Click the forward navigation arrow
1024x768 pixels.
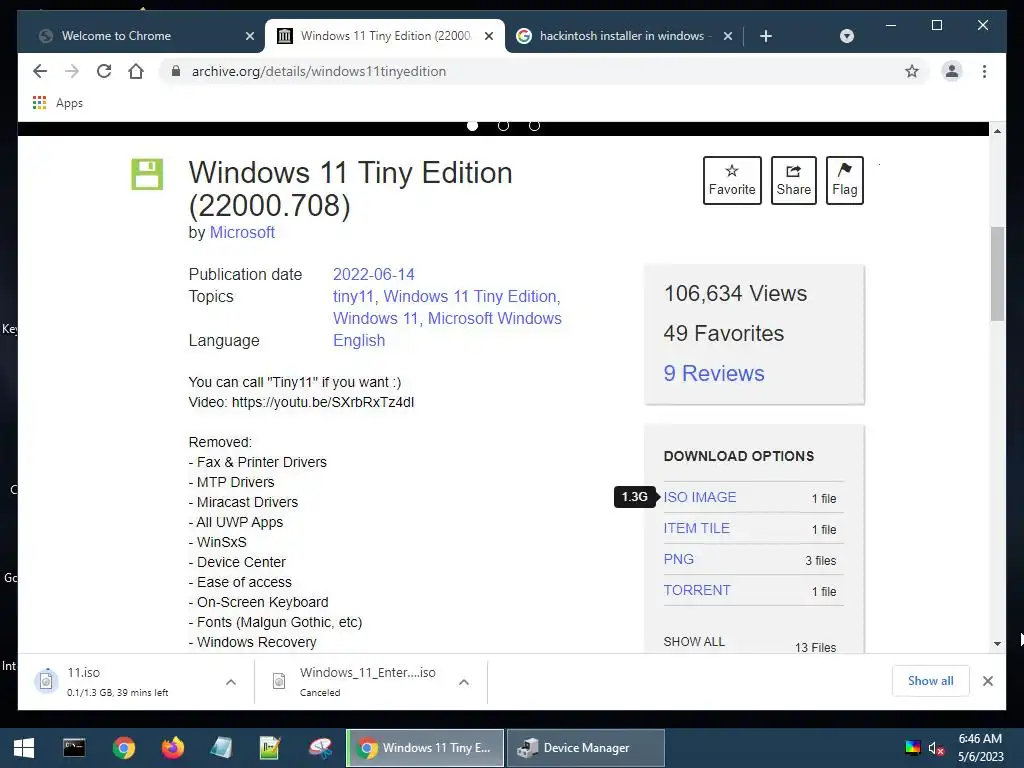pyautogui.click(x=72, y=71)
